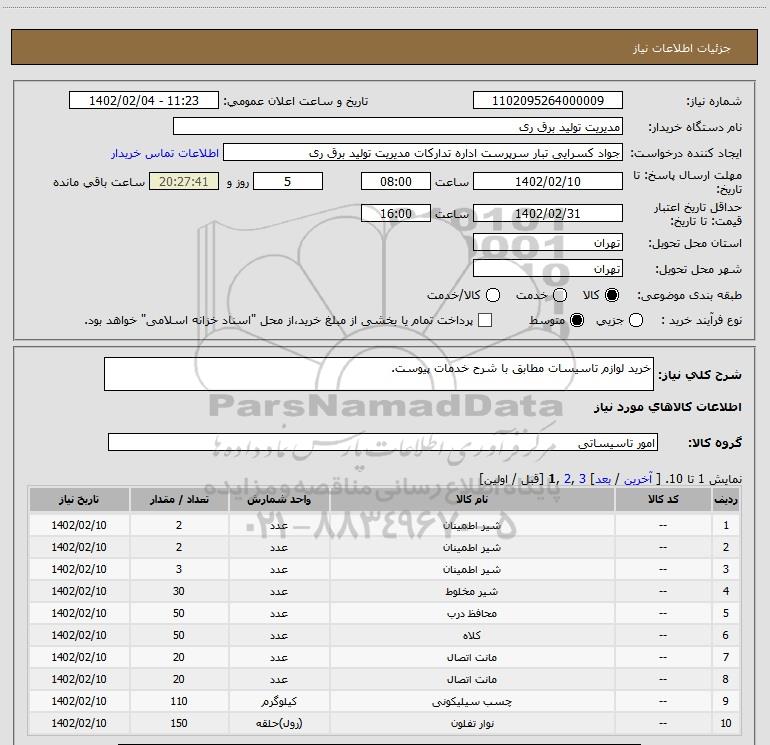
Task: Tick the اسناد خزانه اسلامی payment checkbox
Action: pos(485,320)
